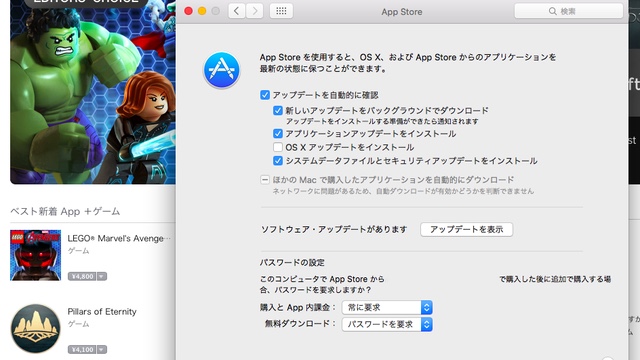
Task: Click the forward arrow in preferences toolbar
Action: coord(254,11)
